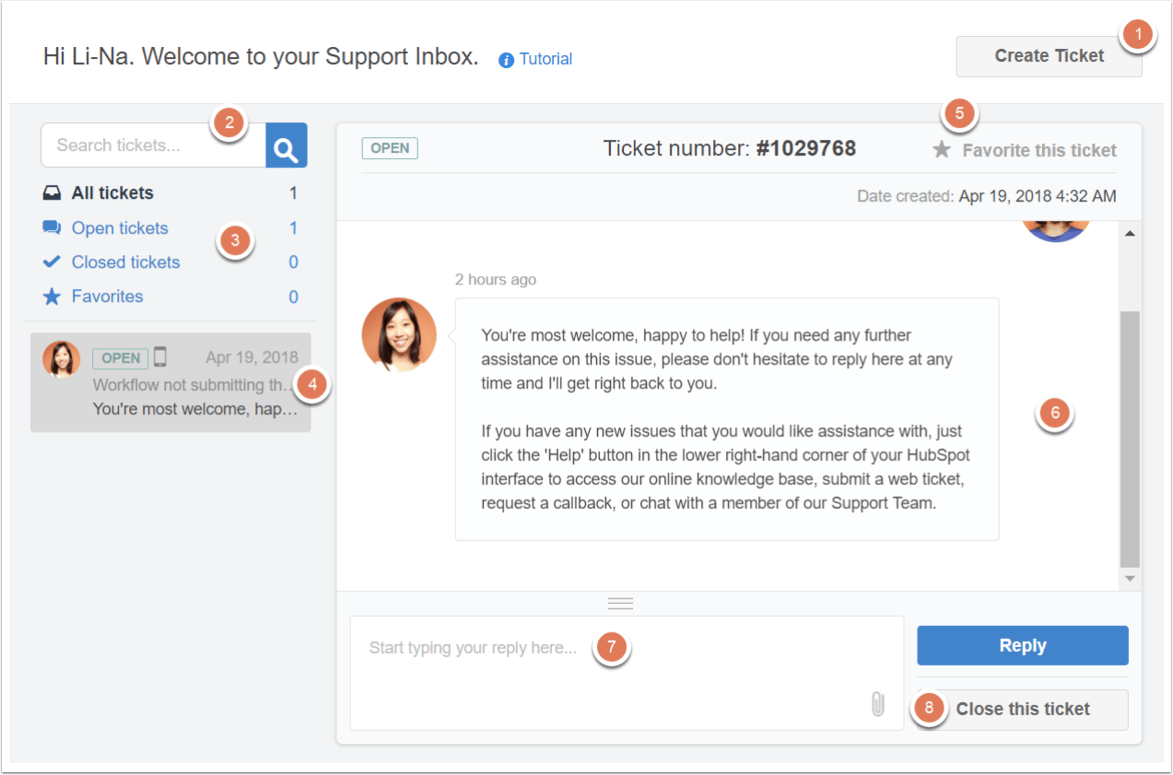Toggle Favorite this ticket

point(1039,150)
